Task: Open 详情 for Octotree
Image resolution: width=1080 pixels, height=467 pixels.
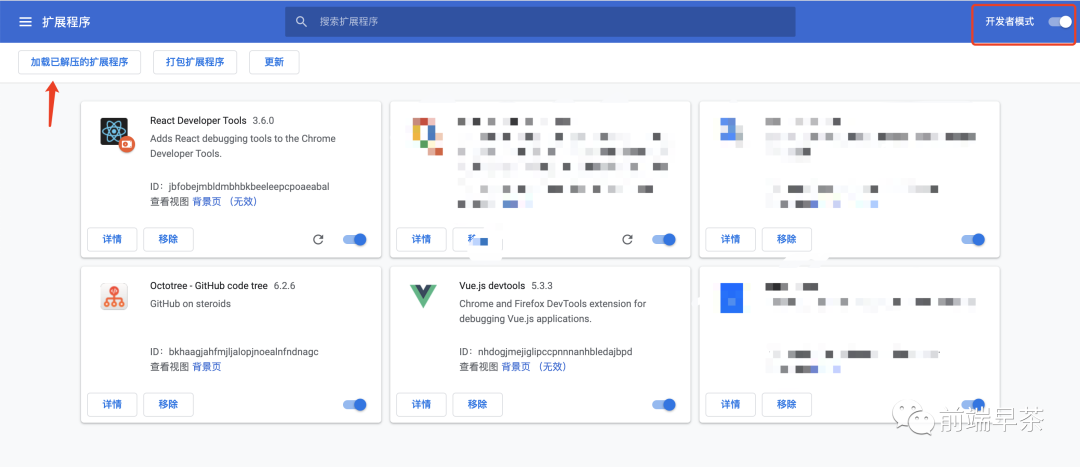Action: click(112, 405)
